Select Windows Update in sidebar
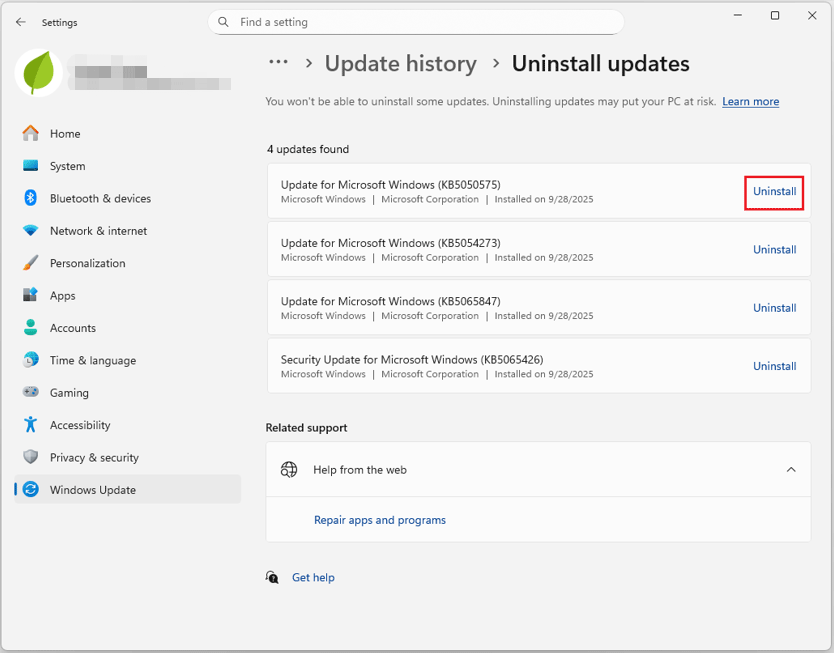The width and height of the screenshot is (834, 653). 91,489
